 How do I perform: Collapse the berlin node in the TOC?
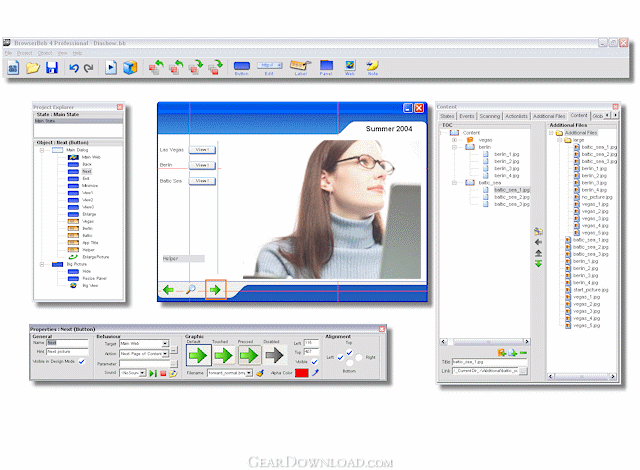454,147
